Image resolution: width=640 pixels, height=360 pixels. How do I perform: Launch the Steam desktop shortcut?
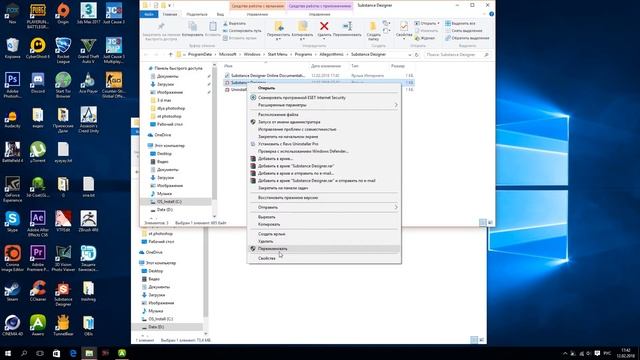[x=12, y=291]
